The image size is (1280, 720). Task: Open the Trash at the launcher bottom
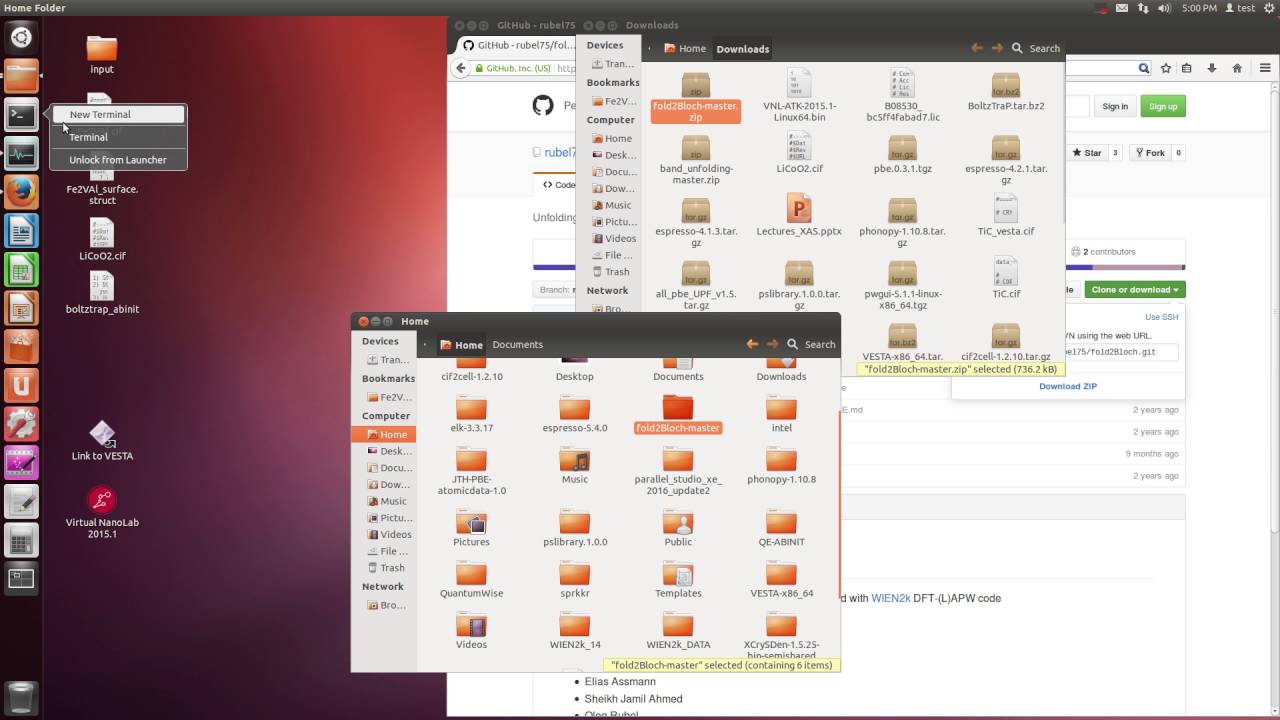pyautogui.click(x=21, y=697)
